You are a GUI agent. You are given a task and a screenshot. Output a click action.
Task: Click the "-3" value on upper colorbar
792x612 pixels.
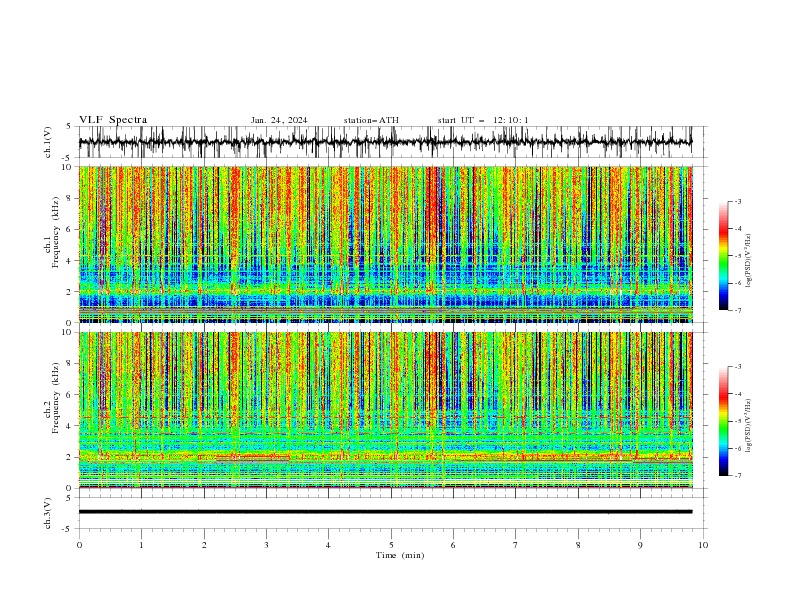pos(738,201)
